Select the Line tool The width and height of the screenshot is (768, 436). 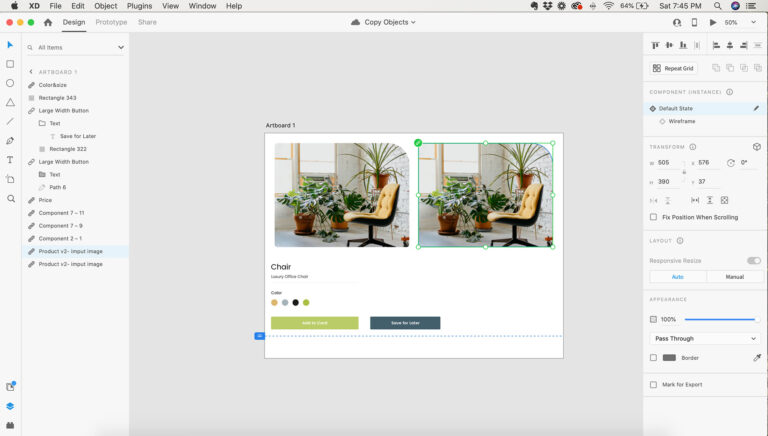[x=10, y=121]
